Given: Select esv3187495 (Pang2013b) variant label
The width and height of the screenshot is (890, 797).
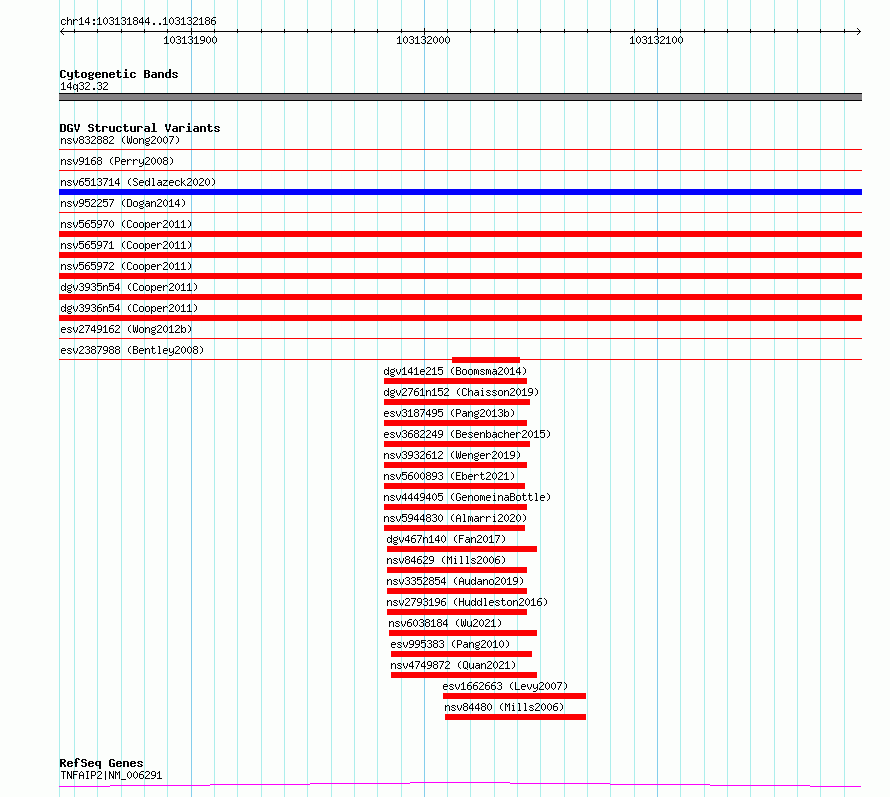Looking at the screenshot, I should [449, 413].
